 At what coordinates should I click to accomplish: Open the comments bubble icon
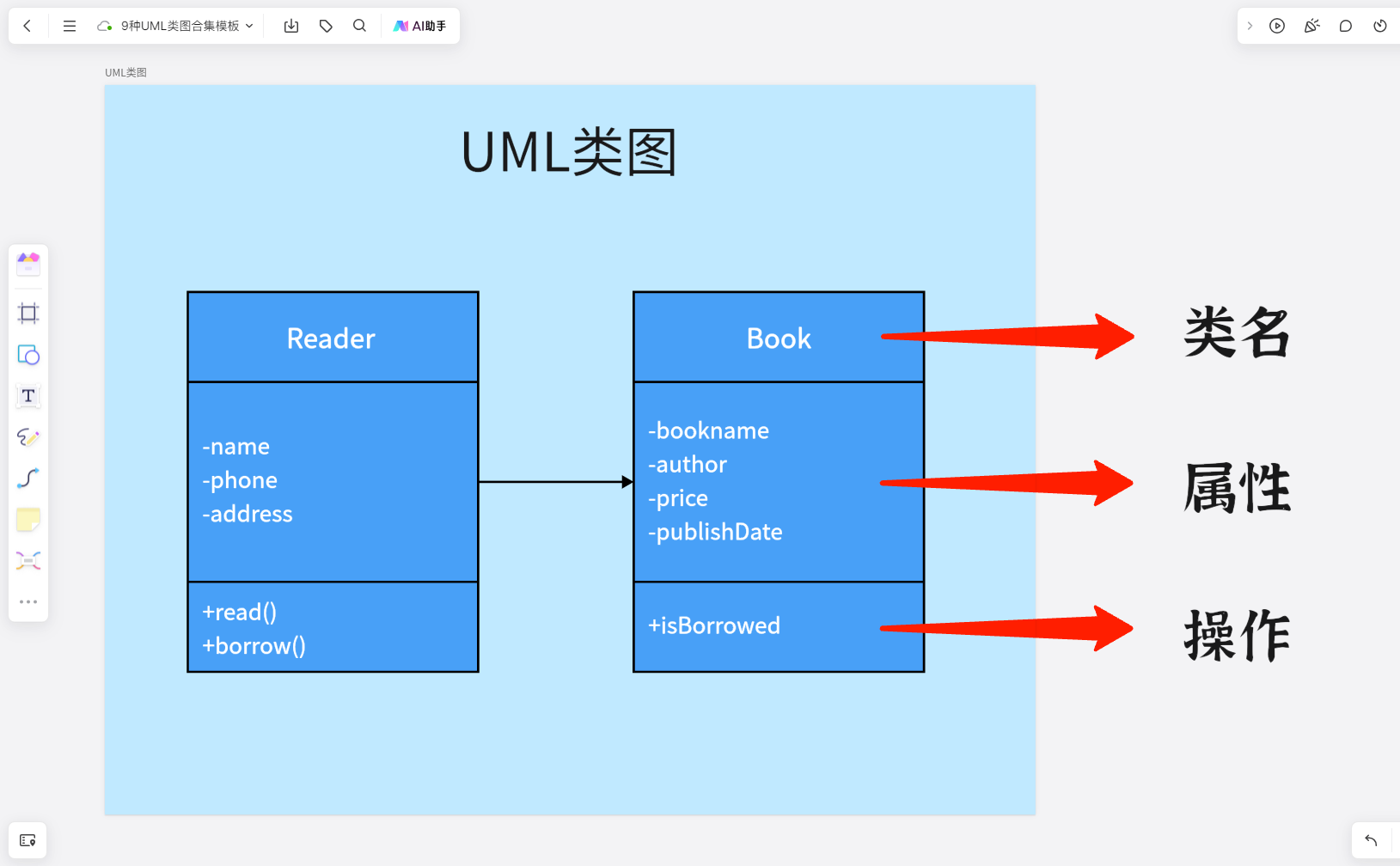1345,26
